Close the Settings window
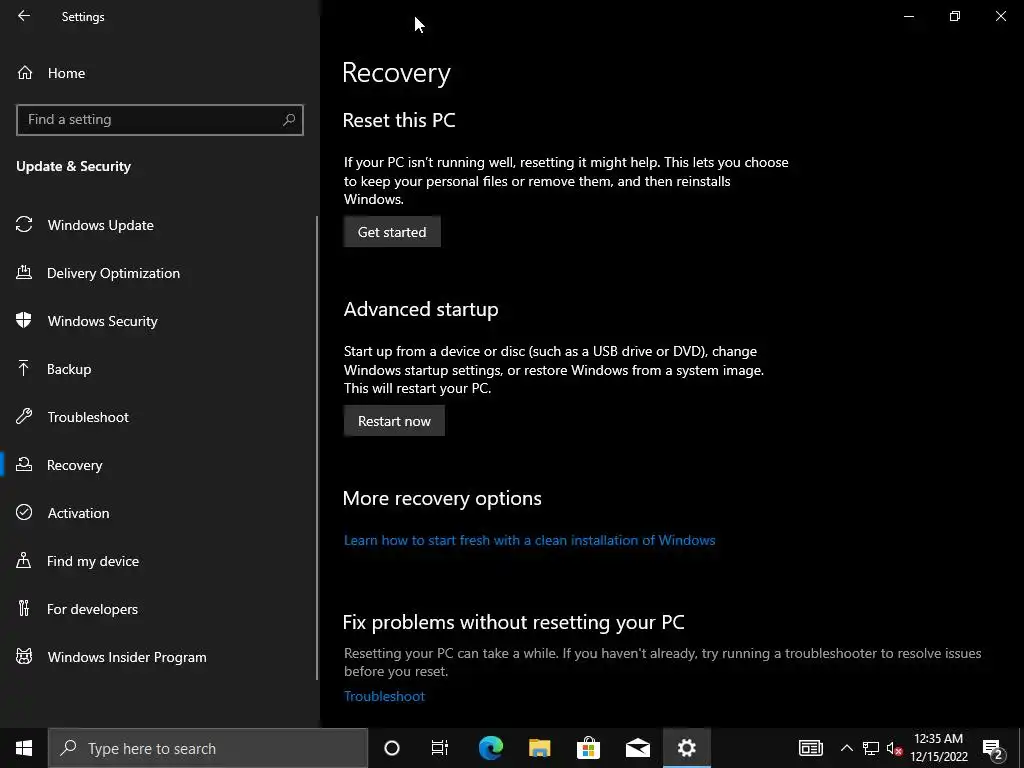 pyautogui.click(x=1000, y=16)
